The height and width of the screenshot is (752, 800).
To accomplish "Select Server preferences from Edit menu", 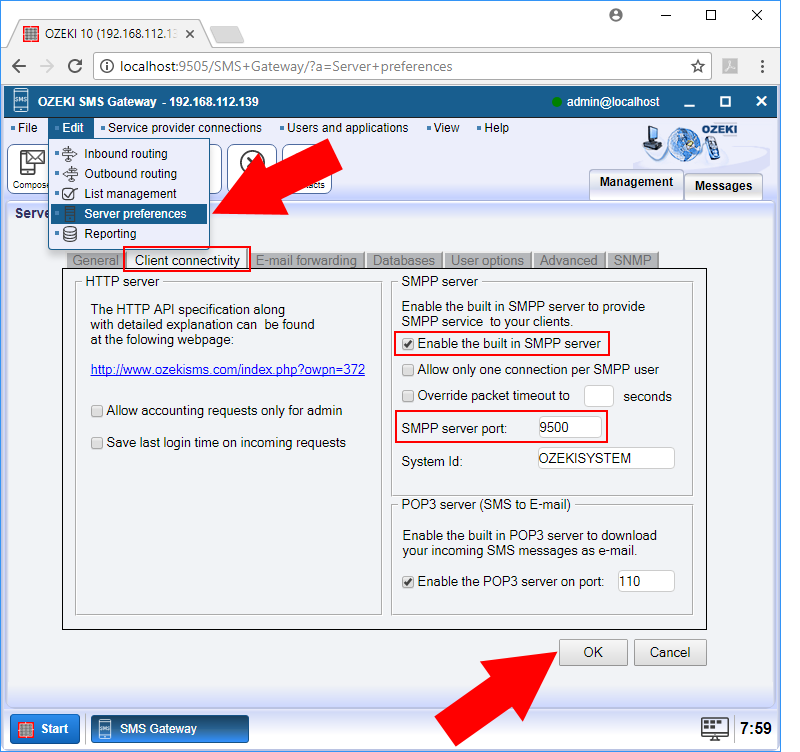I will (129, 214).
